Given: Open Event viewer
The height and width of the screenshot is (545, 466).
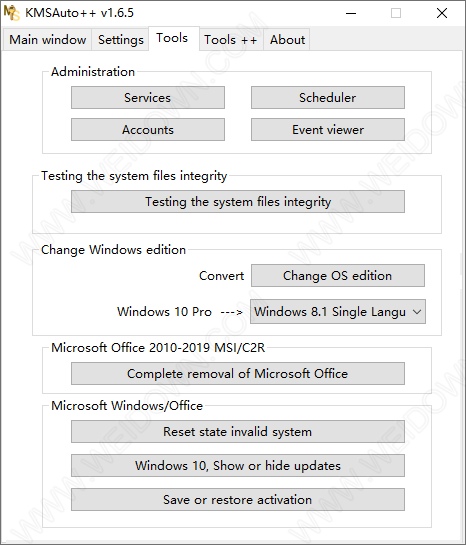Looking at the screenshot, I should pyautogui.click(x=328, y=130).
